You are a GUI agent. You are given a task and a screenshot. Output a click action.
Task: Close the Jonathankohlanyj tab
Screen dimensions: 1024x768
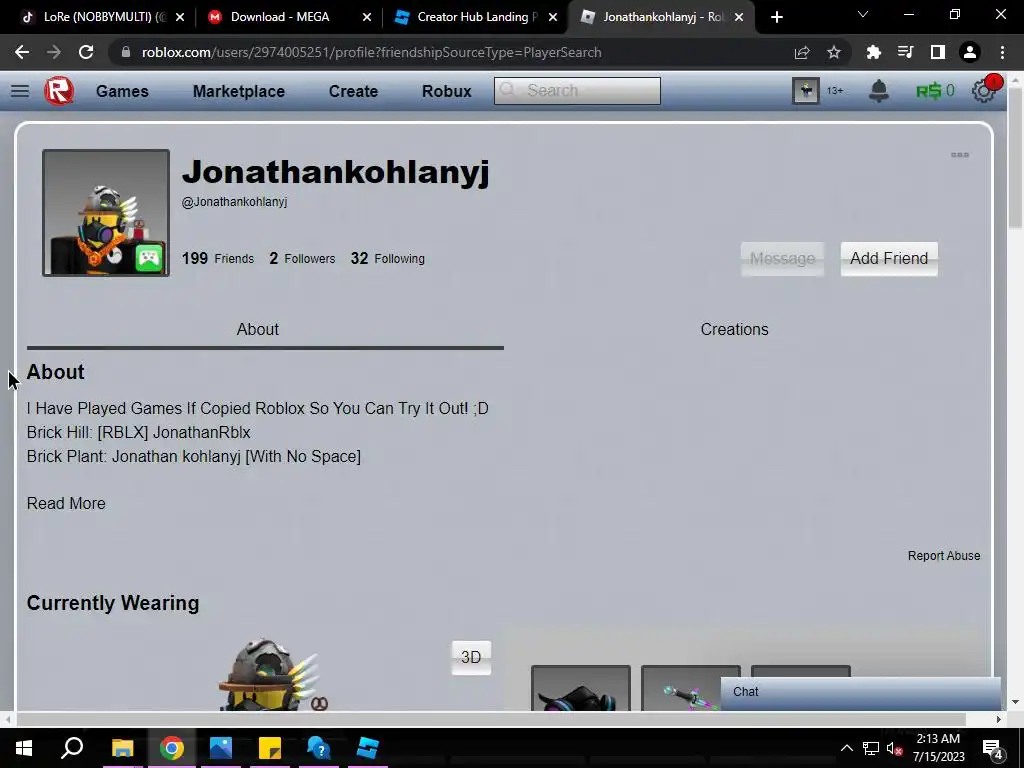739,17
